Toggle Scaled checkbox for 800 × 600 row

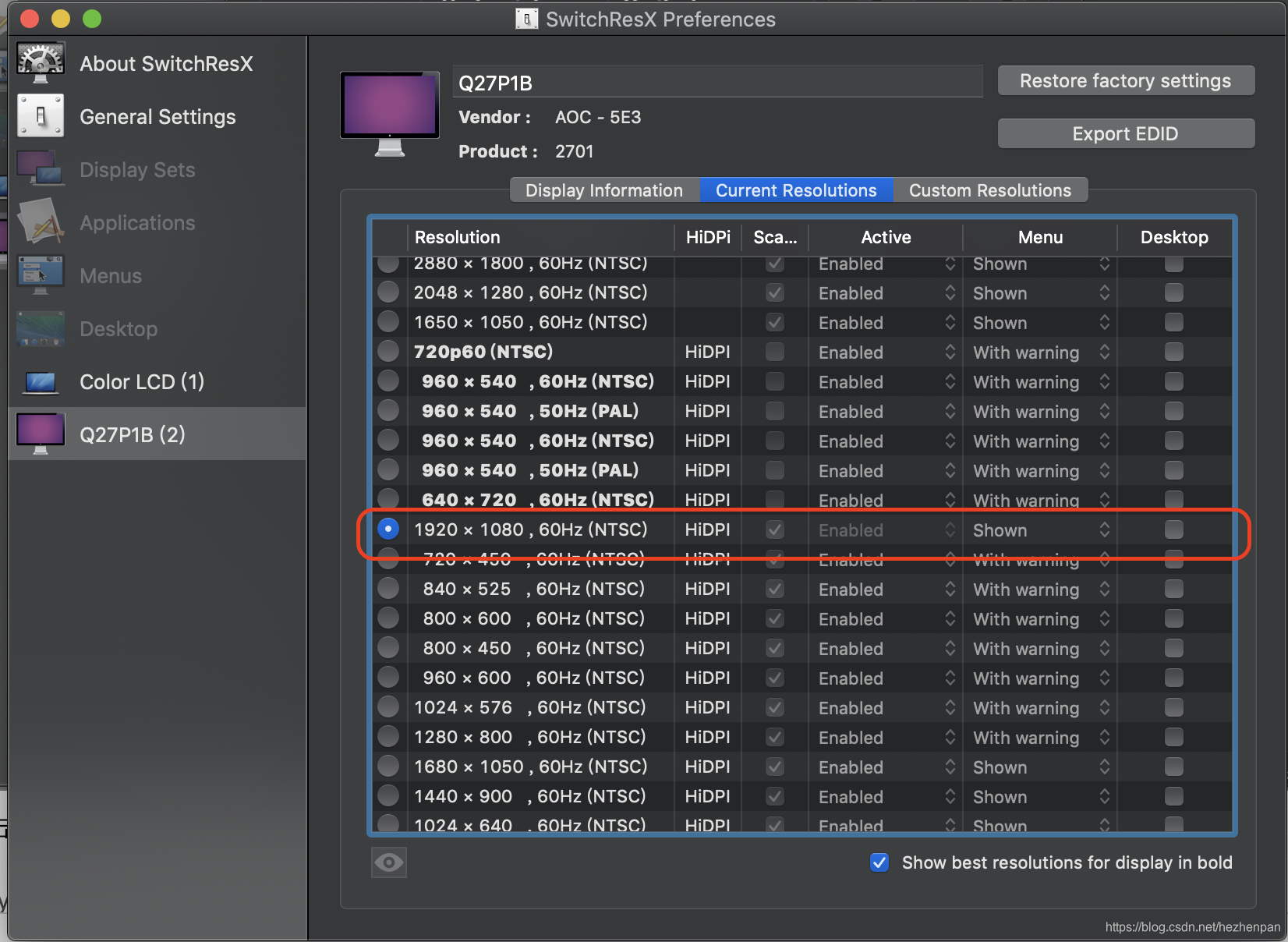click(x=774, y=618)
